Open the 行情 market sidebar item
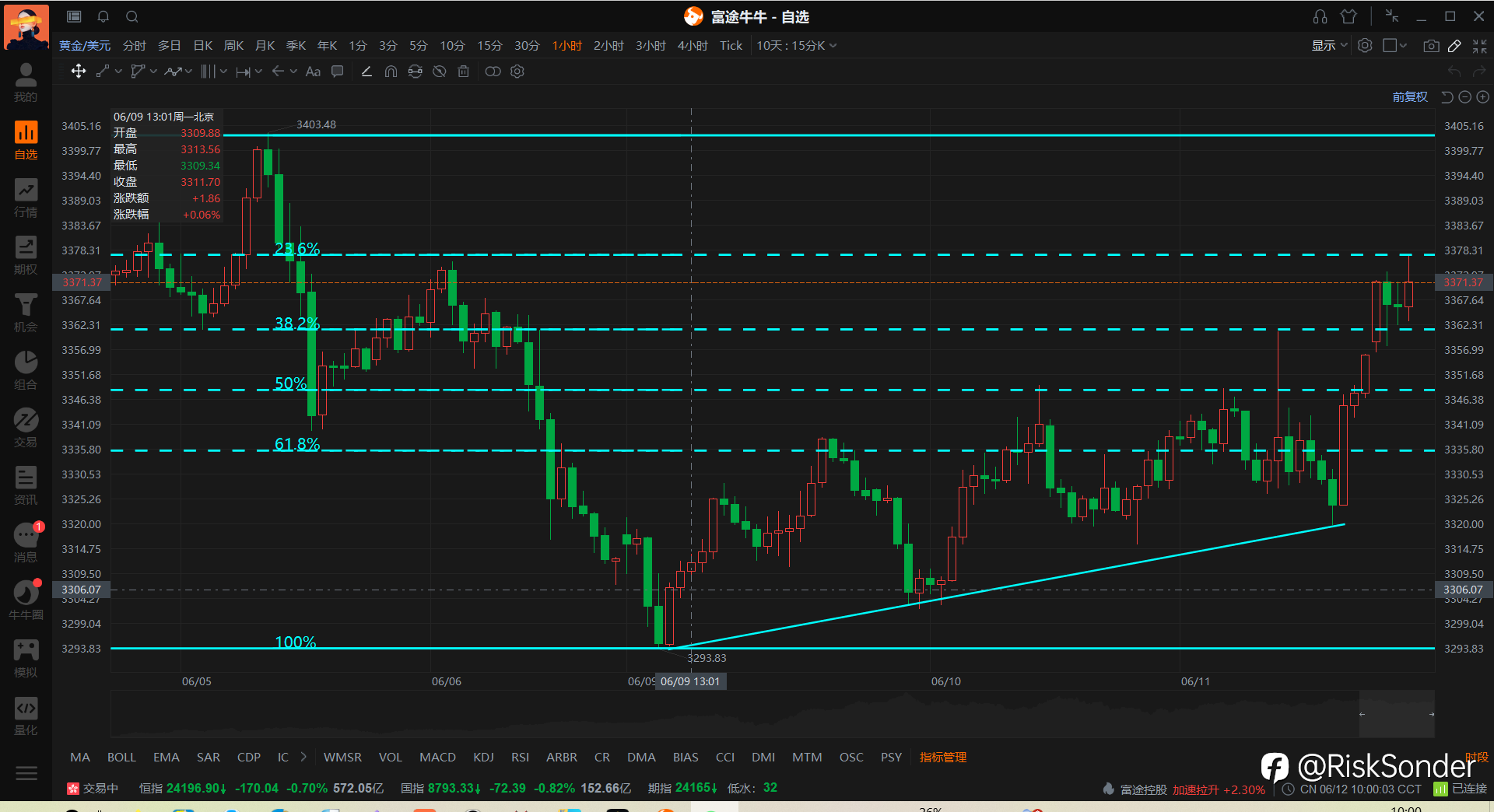 (x=26, y=198)
